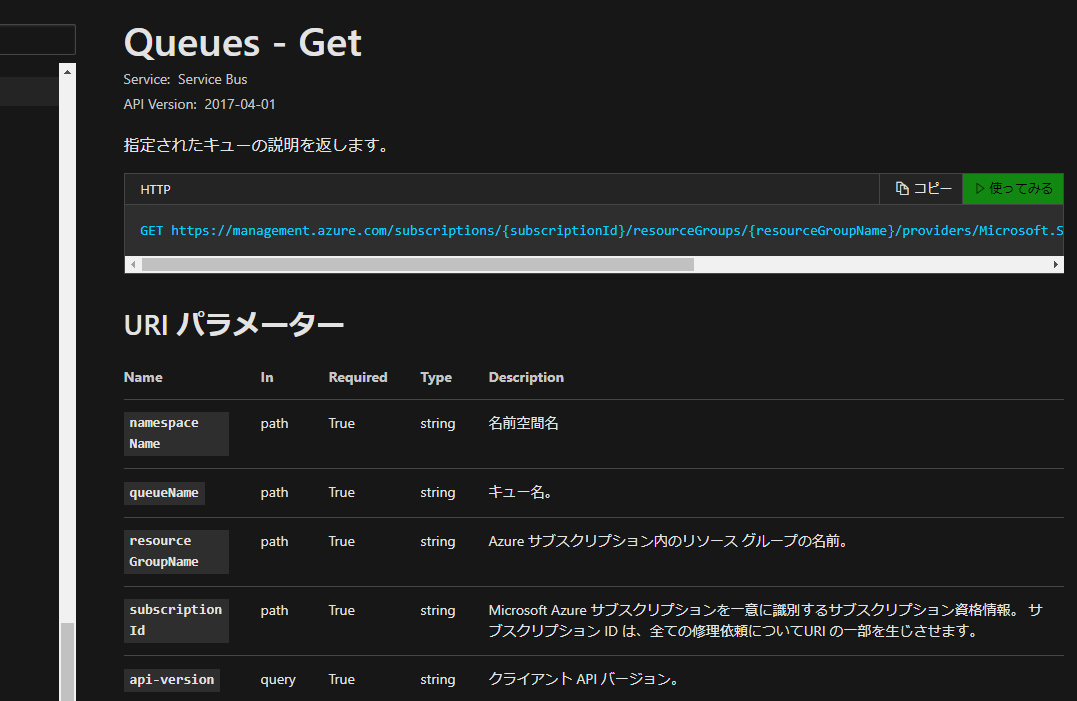Click 'path' in the queueName row
The height and width of the screenshot is (701, 1077).
[274, 493]
